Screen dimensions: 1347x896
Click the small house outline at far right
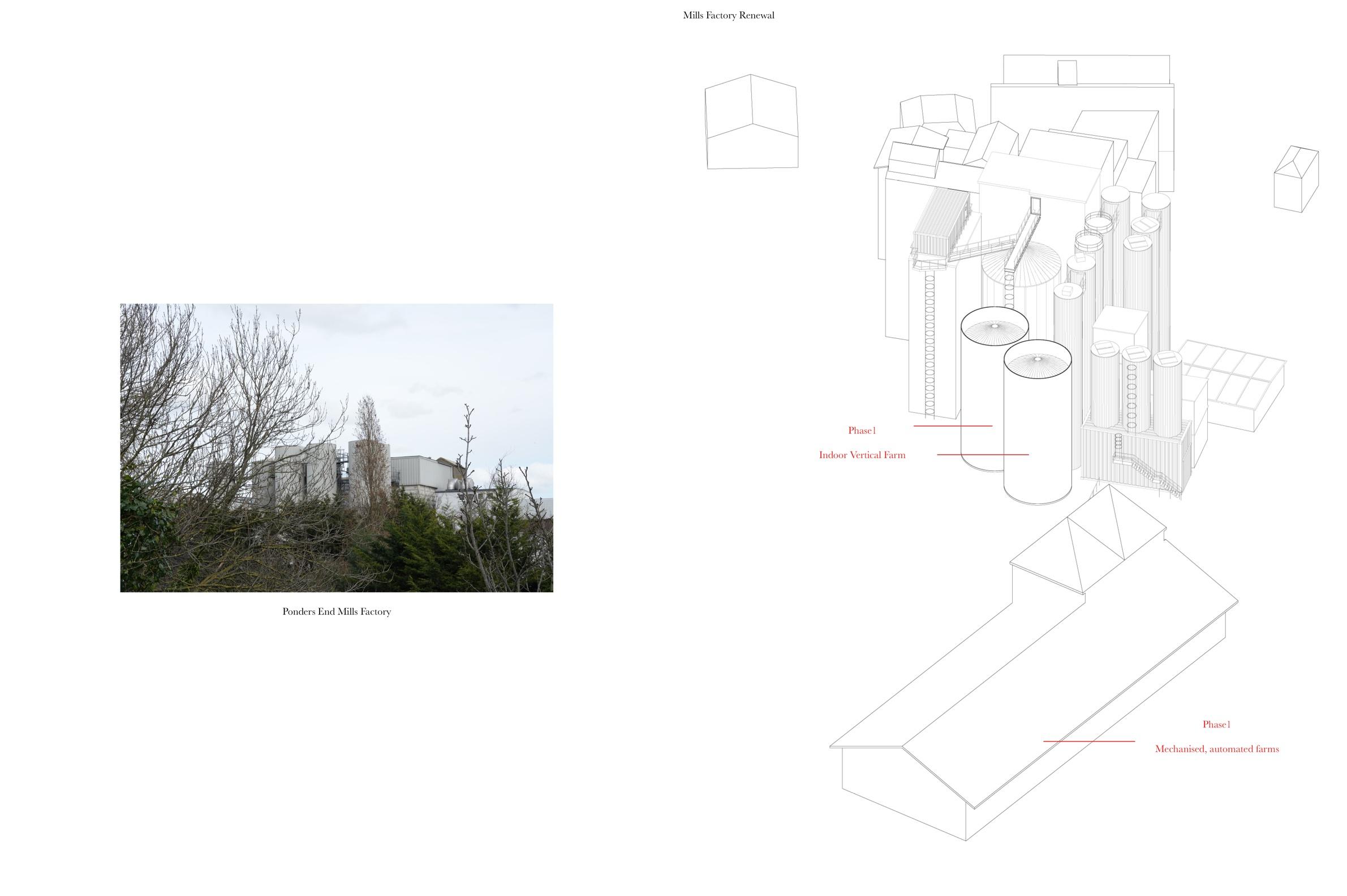pos(1296,179)
